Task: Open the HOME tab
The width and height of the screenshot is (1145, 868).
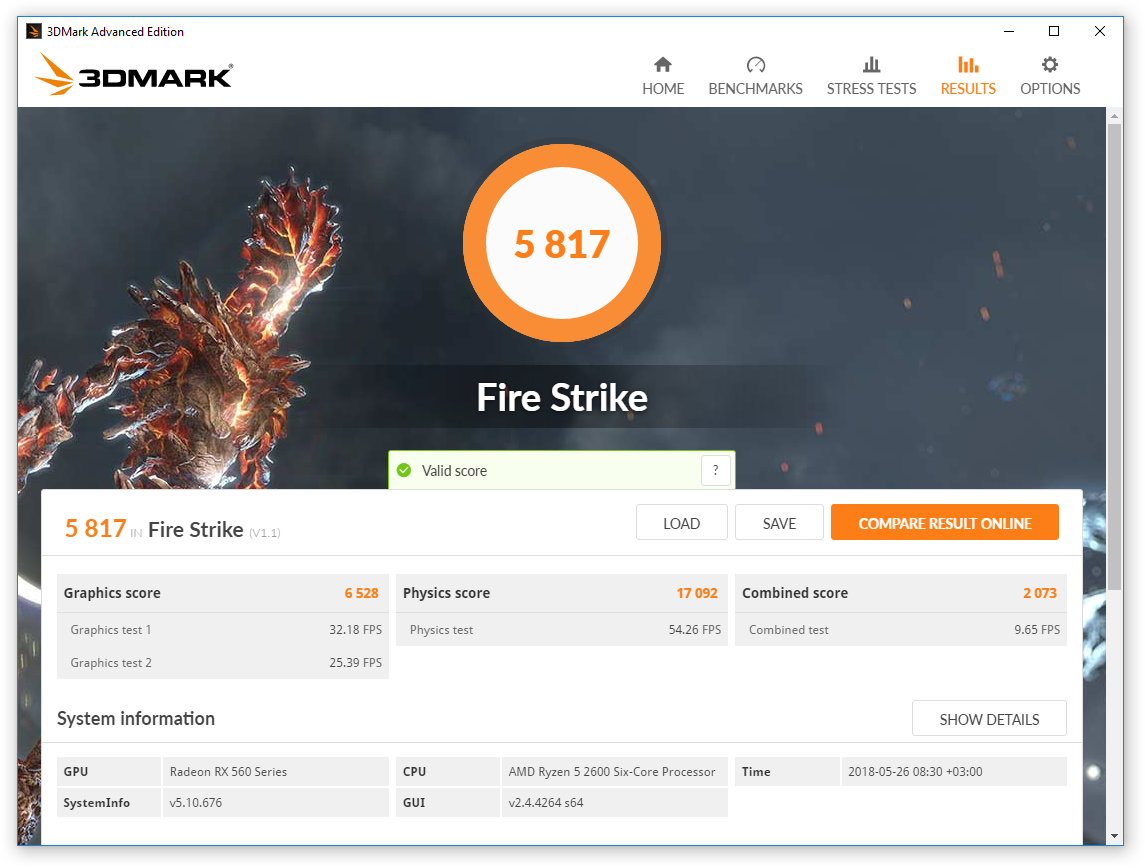Action: point(663,76)
